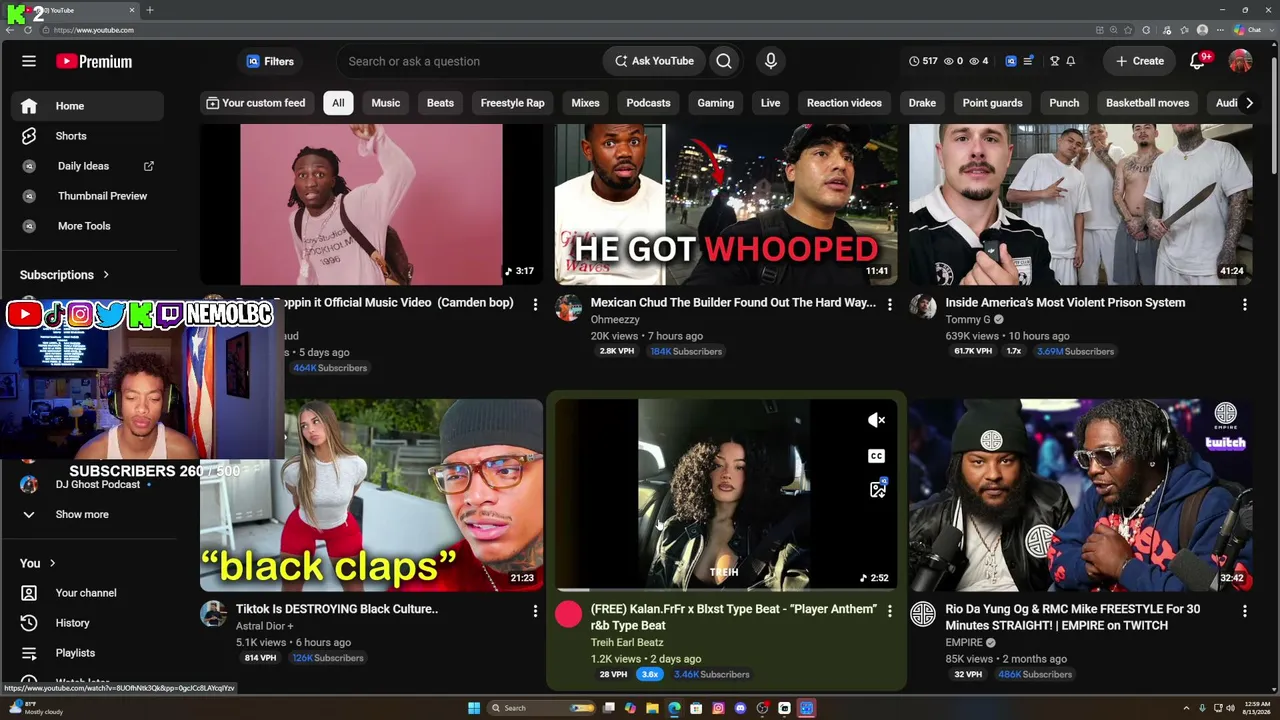Image resolution: width=1280 pixels, height=720 pixels.
Task: Show more category chips with the right arrow
Action: [1249, 103]
